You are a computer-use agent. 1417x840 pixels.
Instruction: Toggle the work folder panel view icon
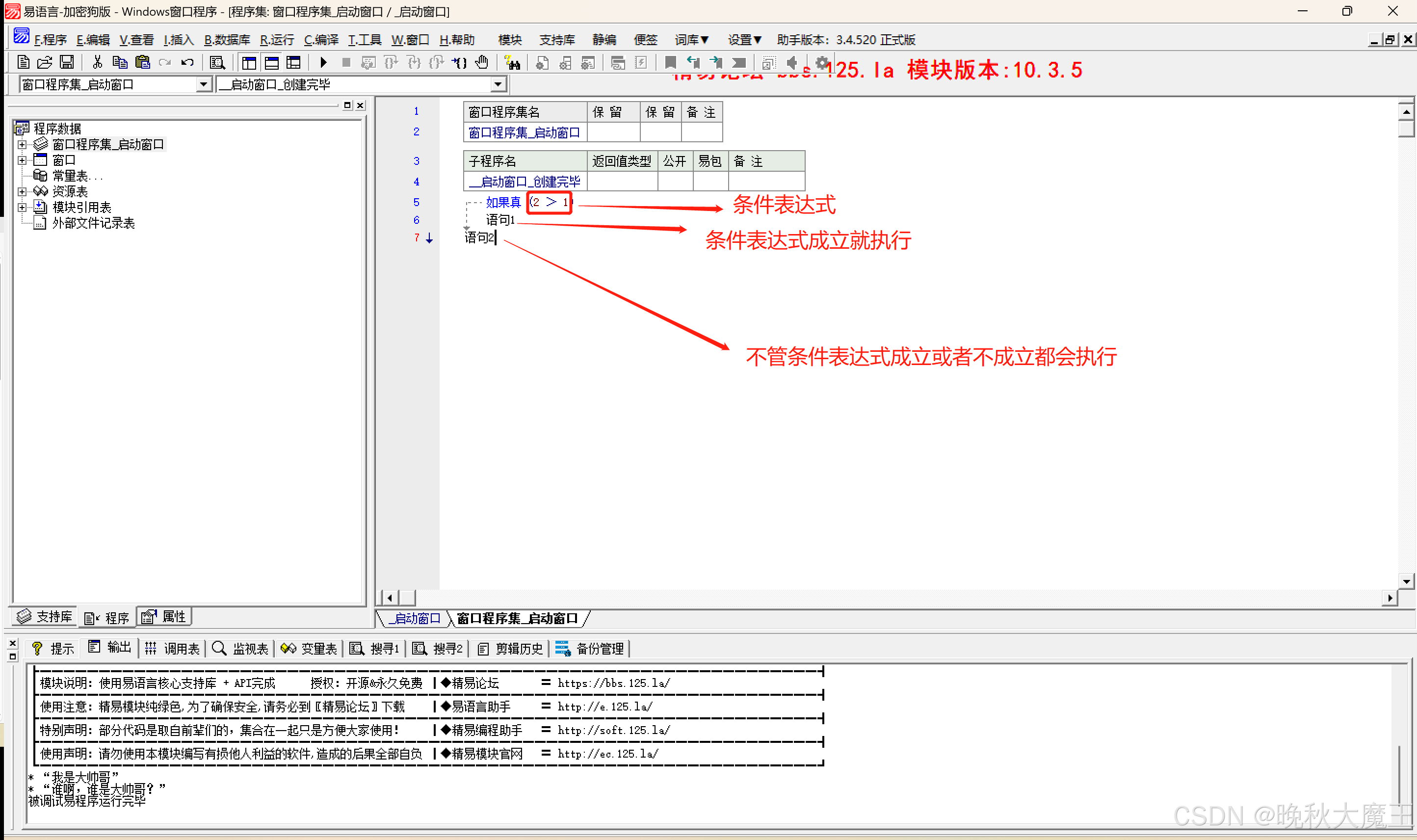pos(249,62)
